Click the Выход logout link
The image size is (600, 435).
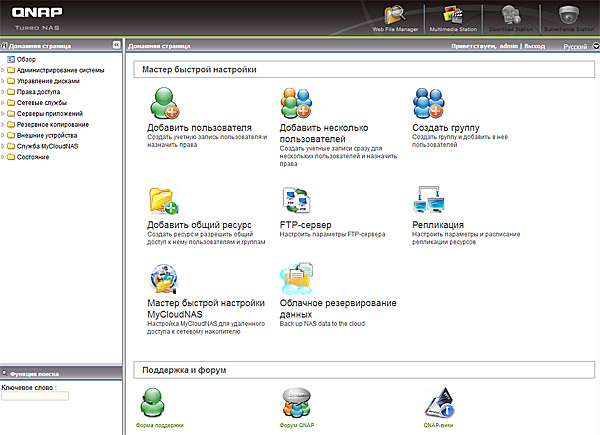click(535, 47)
